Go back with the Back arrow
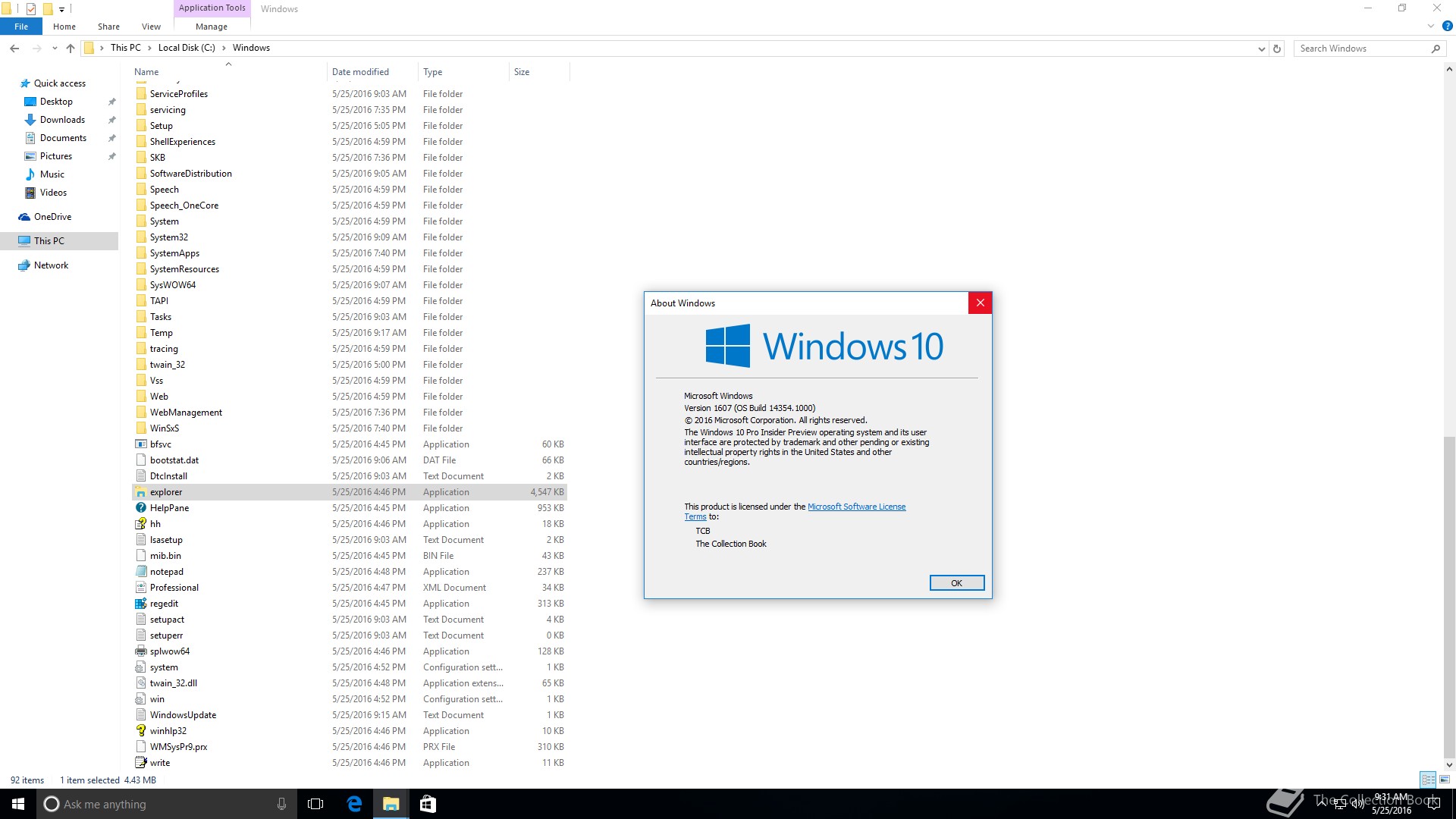Image resolution: width=1456 pixels, height=819 pixels. tap(14, 49)
